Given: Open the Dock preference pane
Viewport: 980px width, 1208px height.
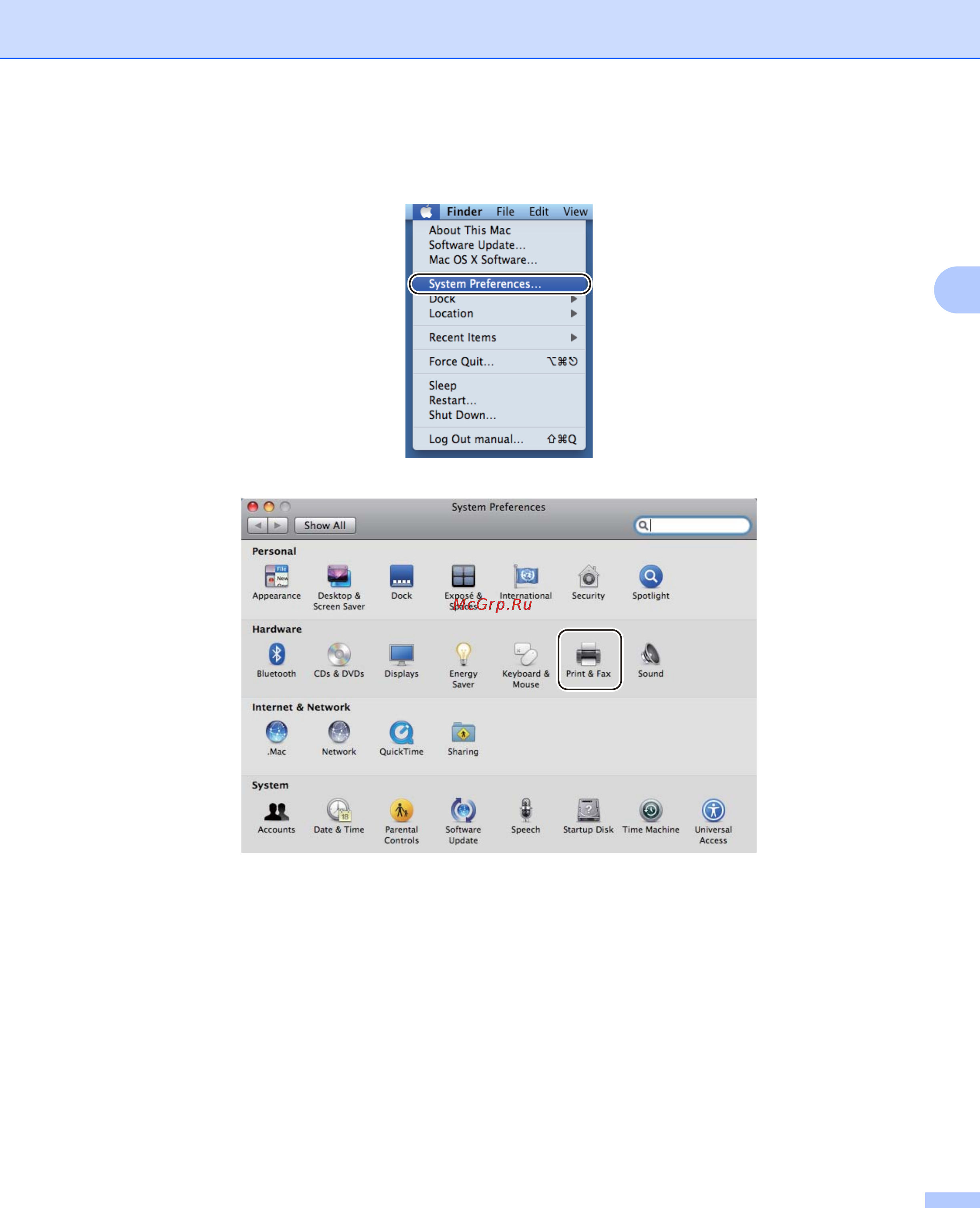Looking at the screenshot, I should [402, 582].
